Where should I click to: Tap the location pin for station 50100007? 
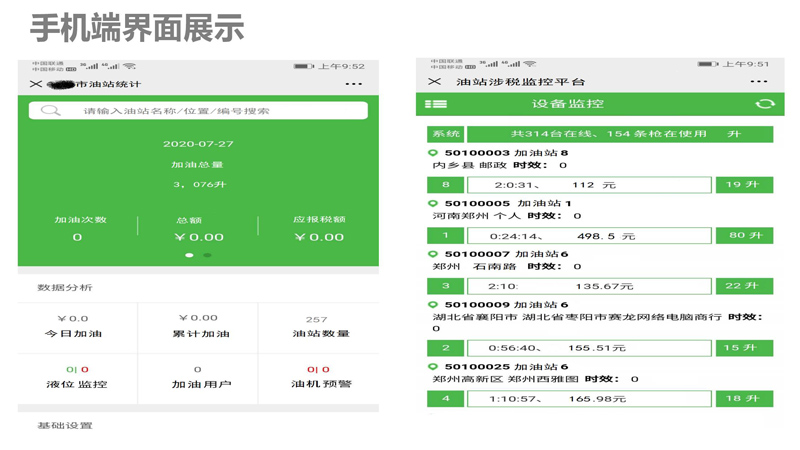(x=433, y=254)
